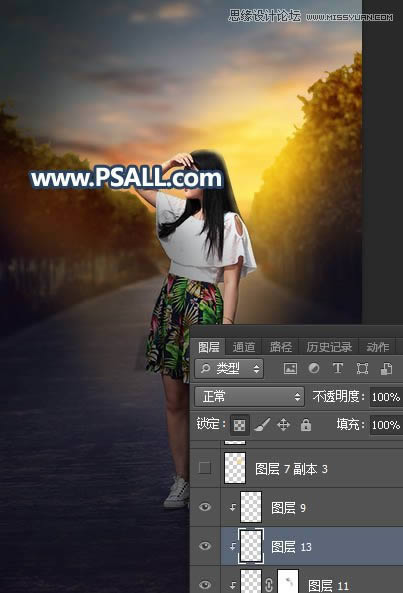Select mask thumbnail of 图层 11
This screenshot has width=403, height=593.
[288, 582]
